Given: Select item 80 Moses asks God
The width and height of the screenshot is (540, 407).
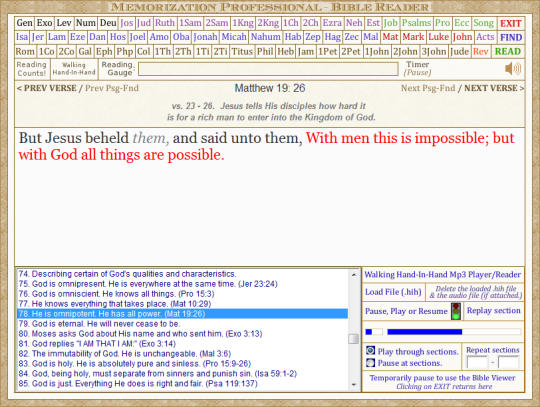Looking at the screenshot, I should pos(183,334).
